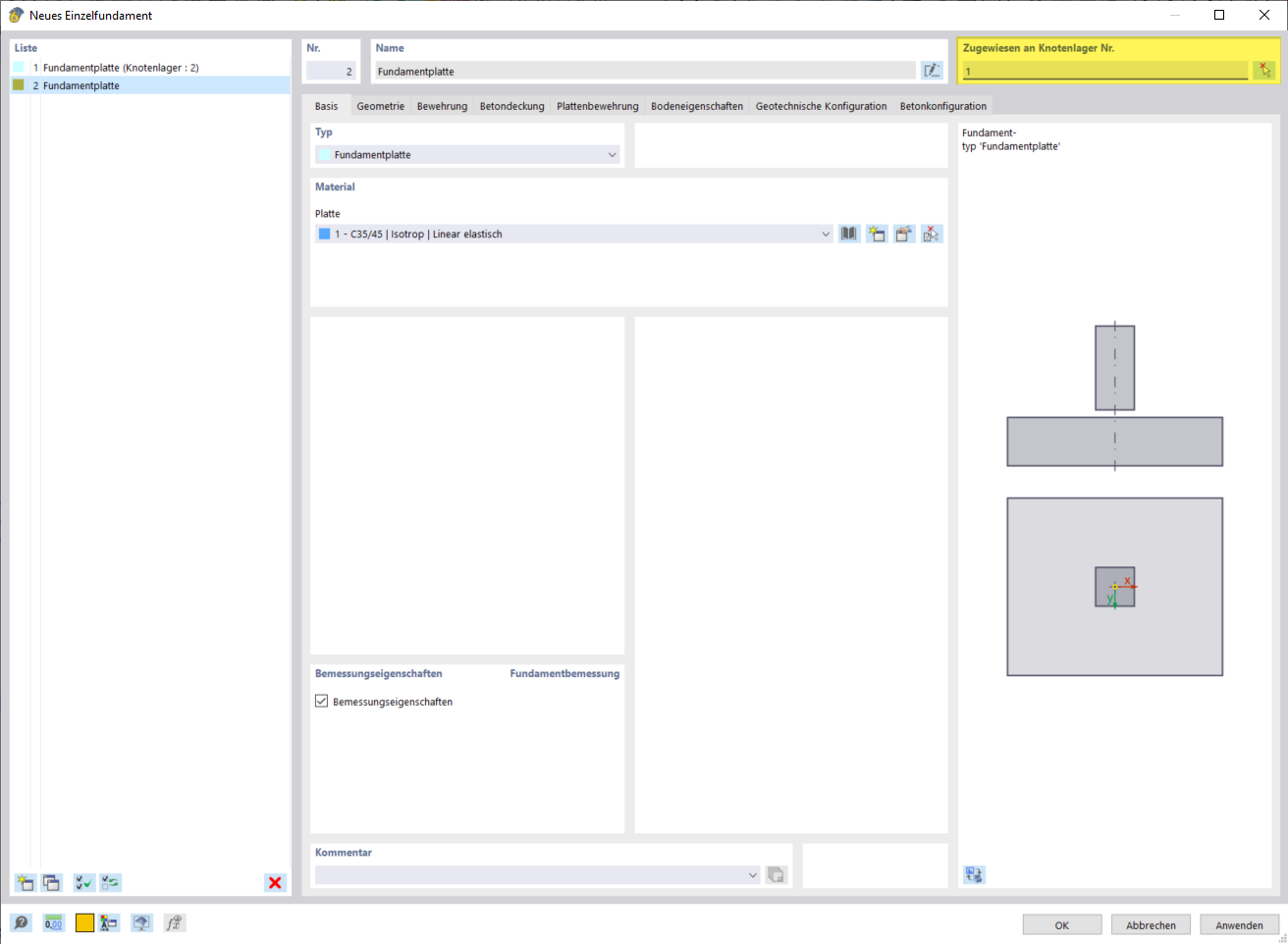Click the Anwenden button
This screenshot has width=1288, height=944.
[1239, 925]
